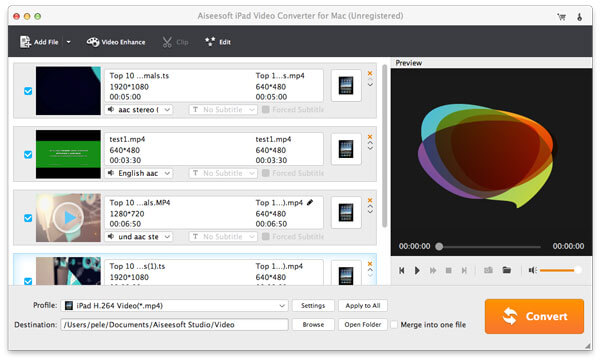Take a snapshot with the camera icon

[x=488, y=270]
